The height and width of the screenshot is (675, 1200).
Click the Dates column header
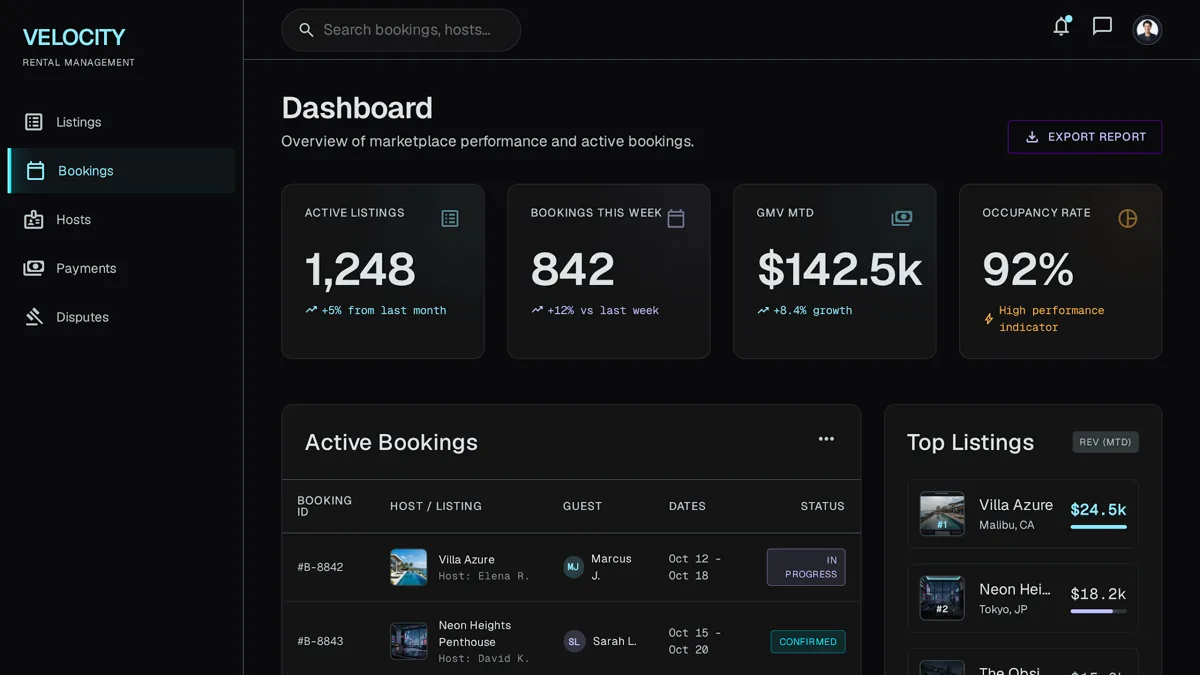click(687, 506)
